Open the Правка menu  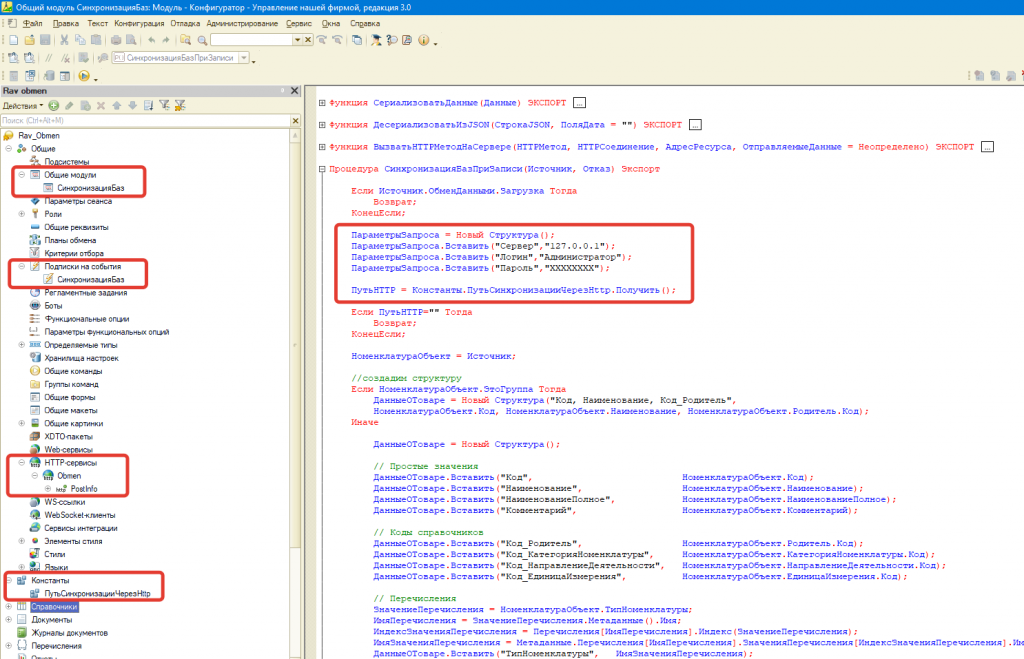coord(65,24)
